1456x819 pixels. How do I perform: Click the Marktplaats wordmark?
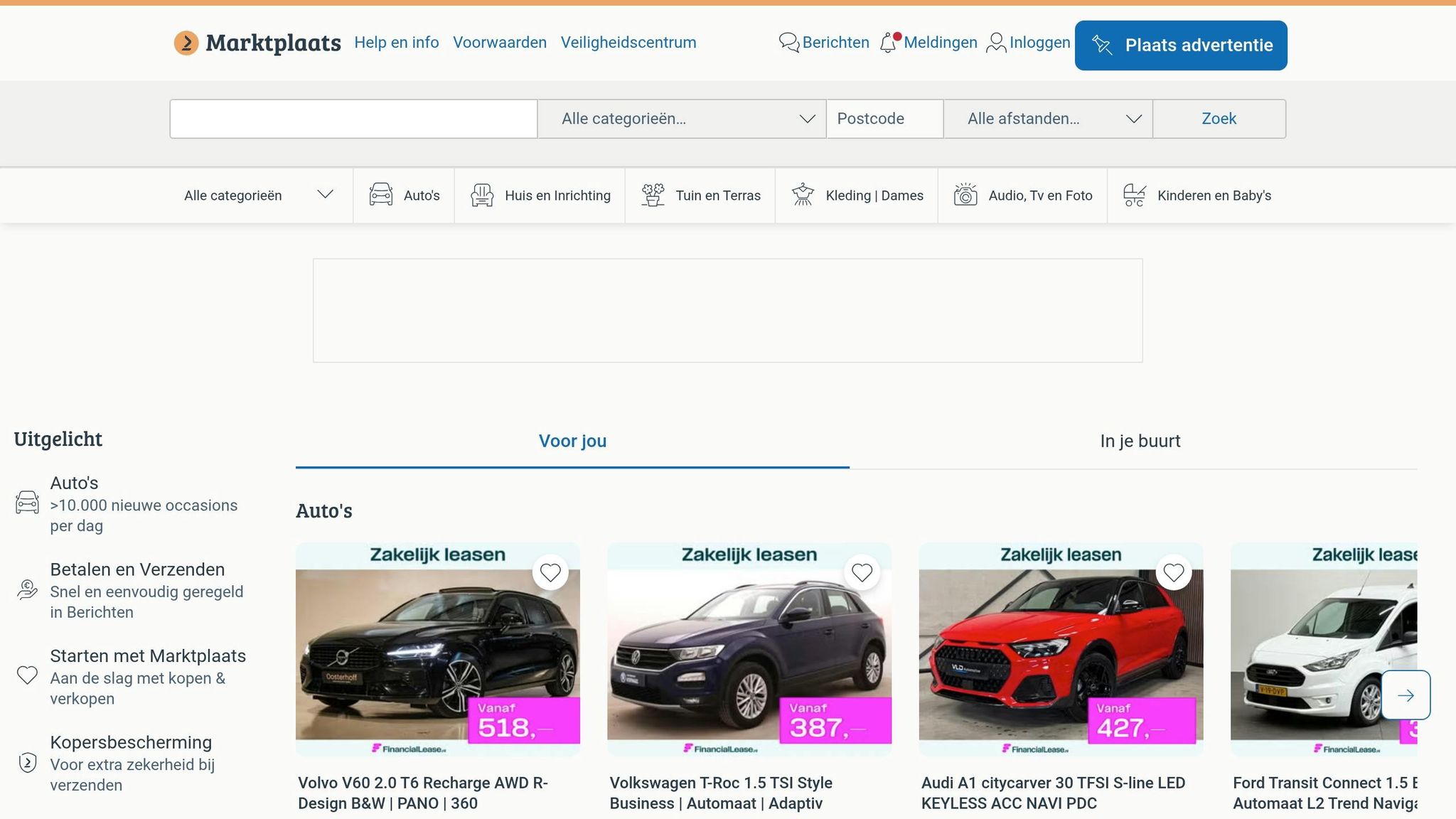pyautogui.click(x=274, y=43)
